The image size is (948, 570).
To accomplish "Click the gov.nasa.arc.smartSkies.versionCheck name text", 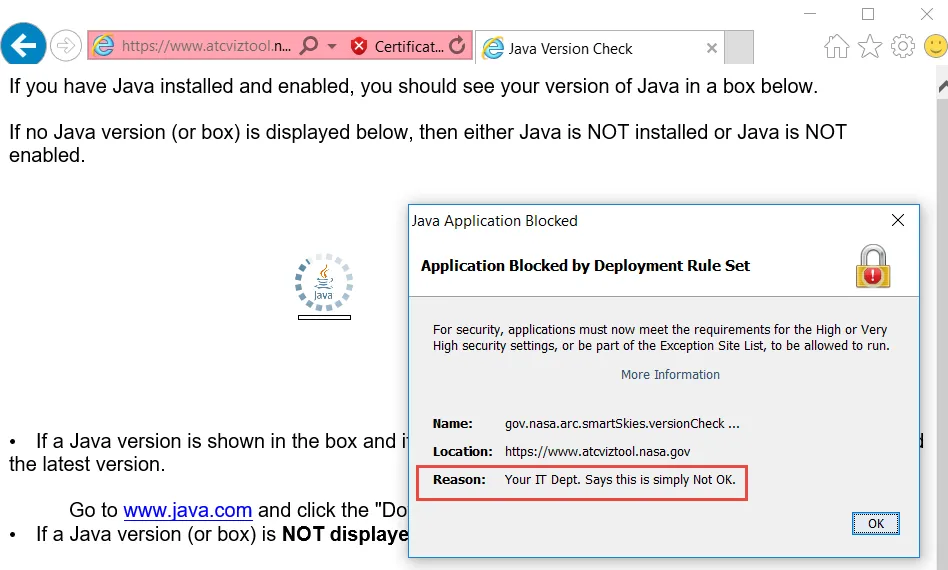I will point(622,424).
